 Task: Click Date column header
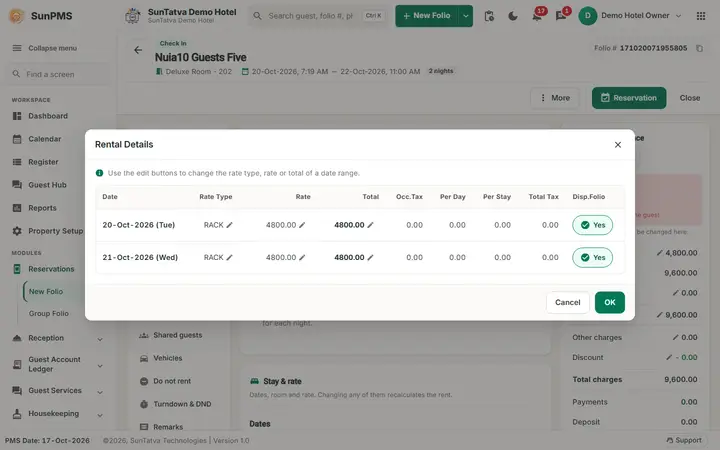click(110, 197)
